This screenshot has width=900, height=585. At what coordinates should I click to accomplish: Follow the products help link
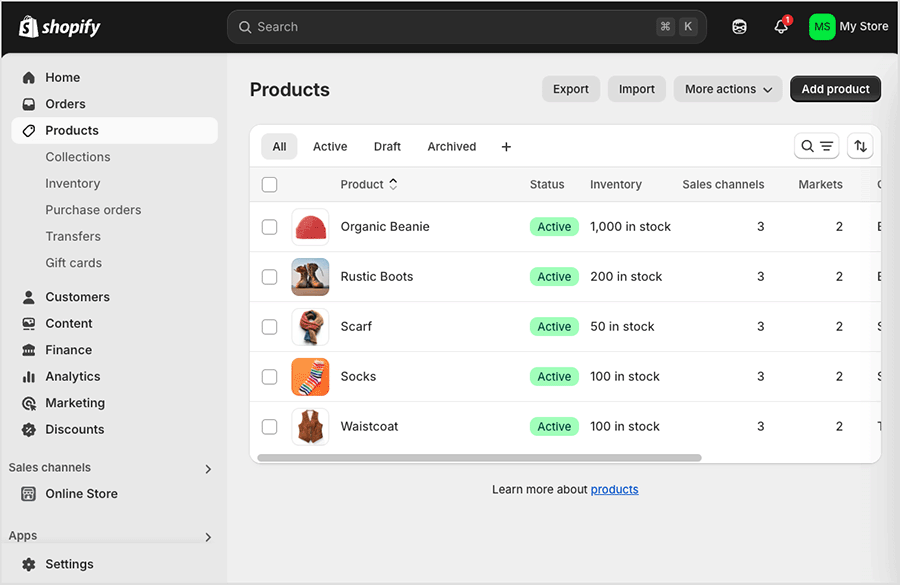pos(614,489)
